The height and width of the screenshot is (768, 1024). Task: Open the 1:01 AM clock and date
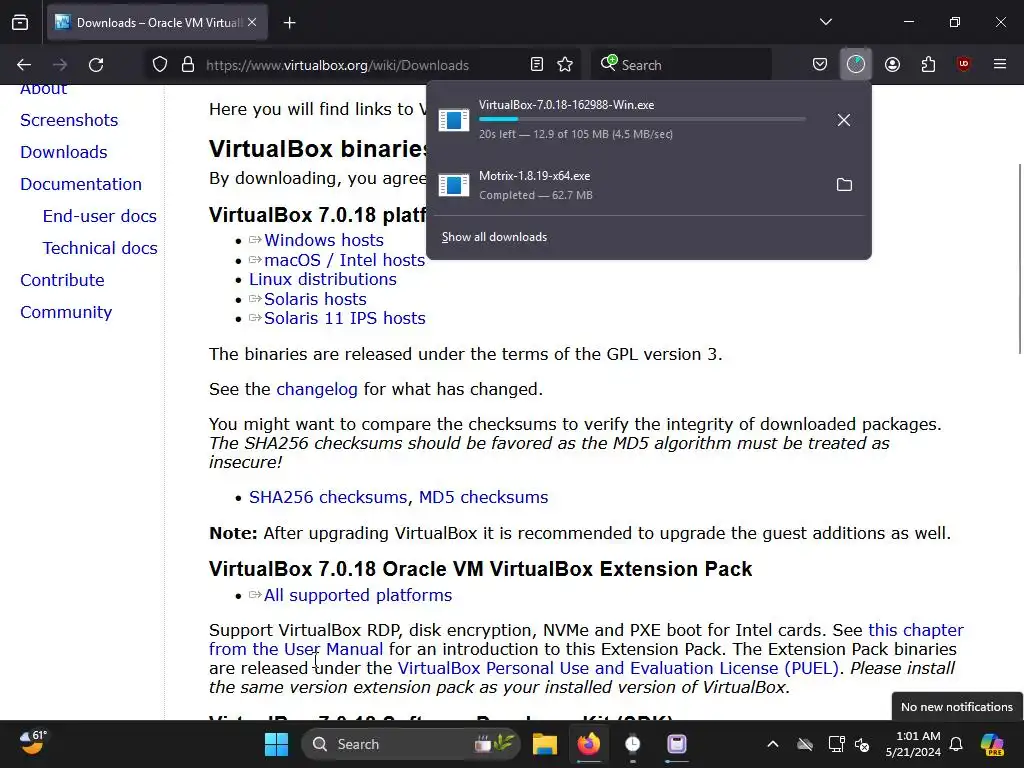coord(913,744)
